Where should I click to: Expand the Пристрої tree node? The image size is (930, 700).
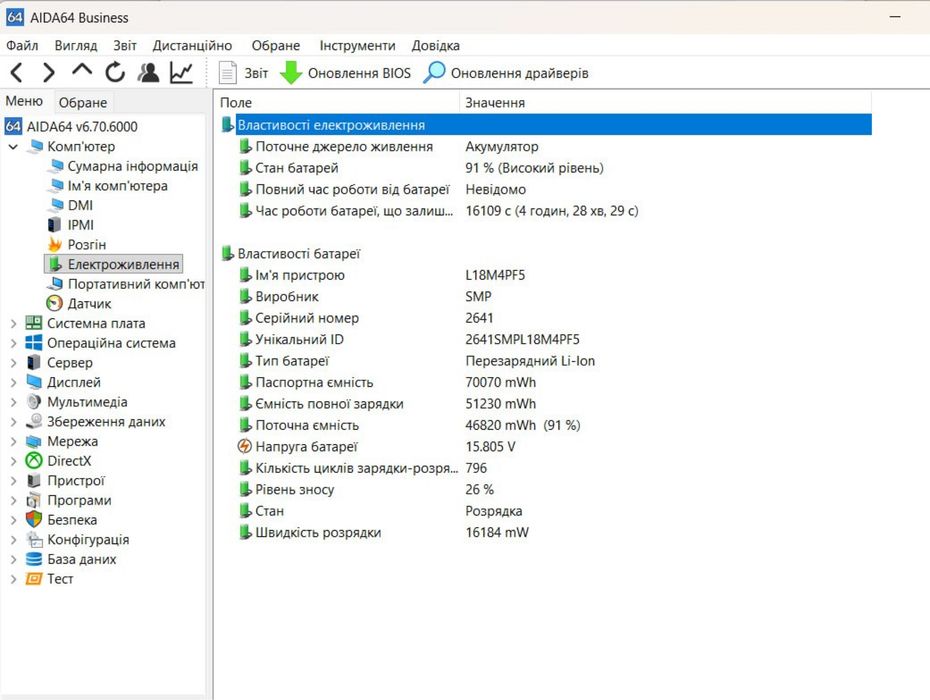tap(13, 481)
